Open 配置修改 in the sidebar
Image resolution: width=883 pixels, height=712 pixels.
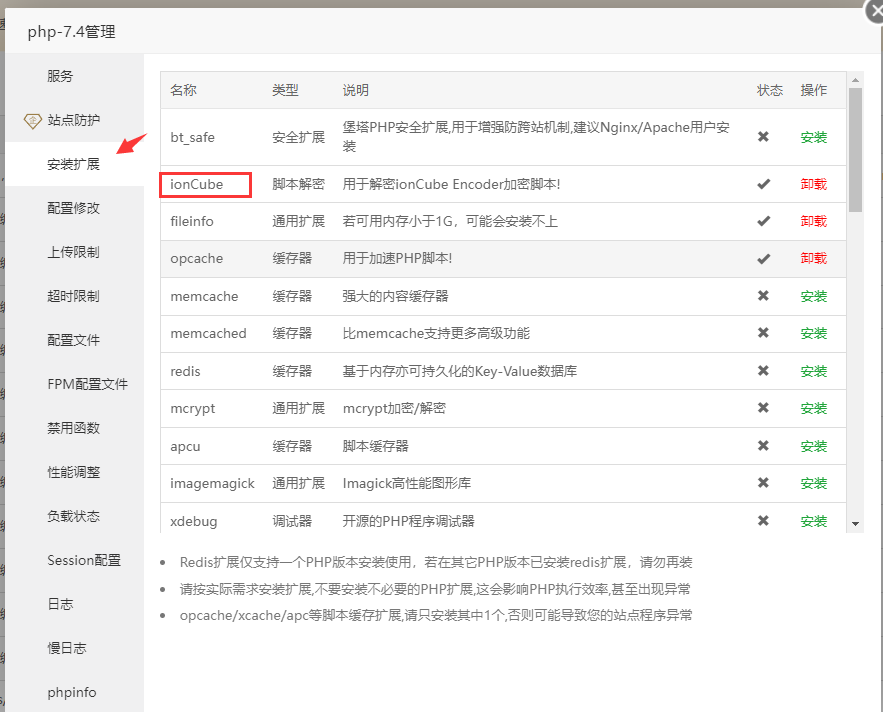coord(73,208)
